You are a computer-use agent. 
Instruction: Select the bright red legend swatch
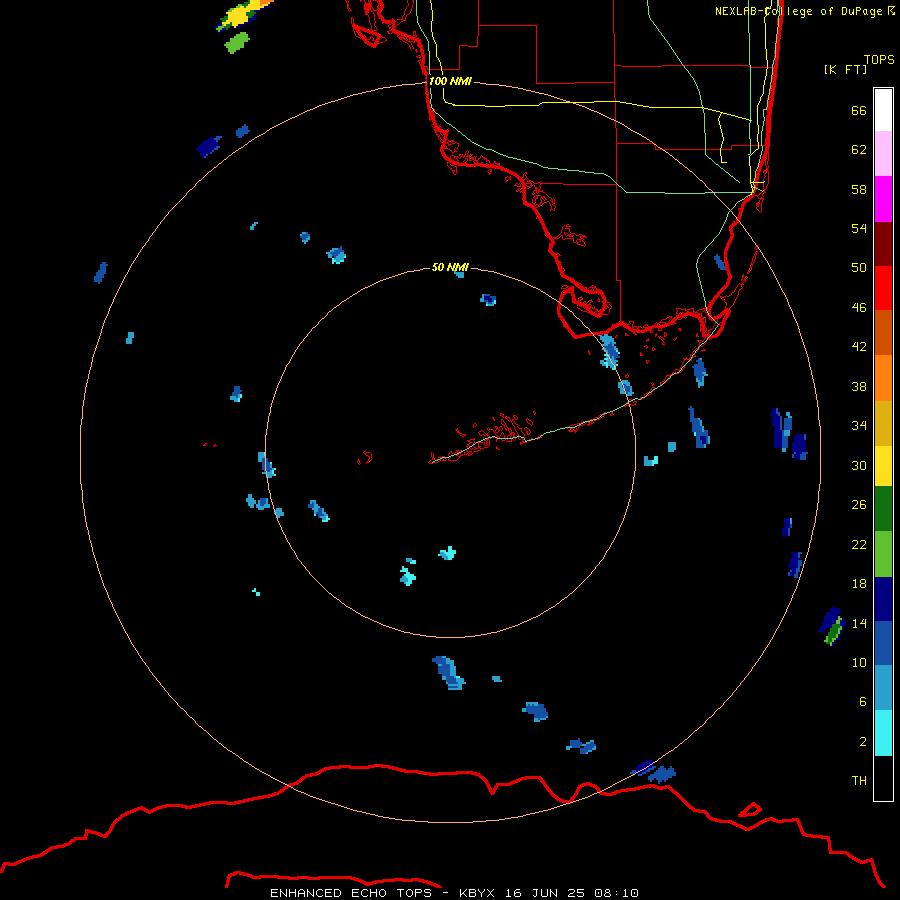coord(883,288)
